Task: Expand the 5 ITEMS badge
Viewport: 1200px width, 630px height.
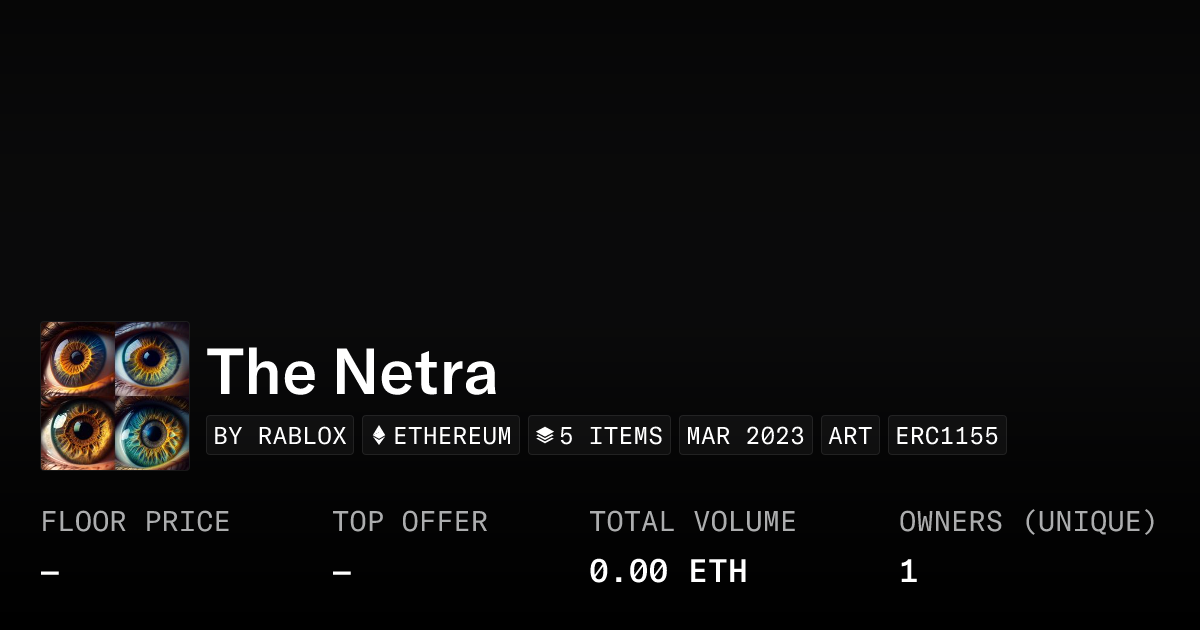Action: [599, 434]
